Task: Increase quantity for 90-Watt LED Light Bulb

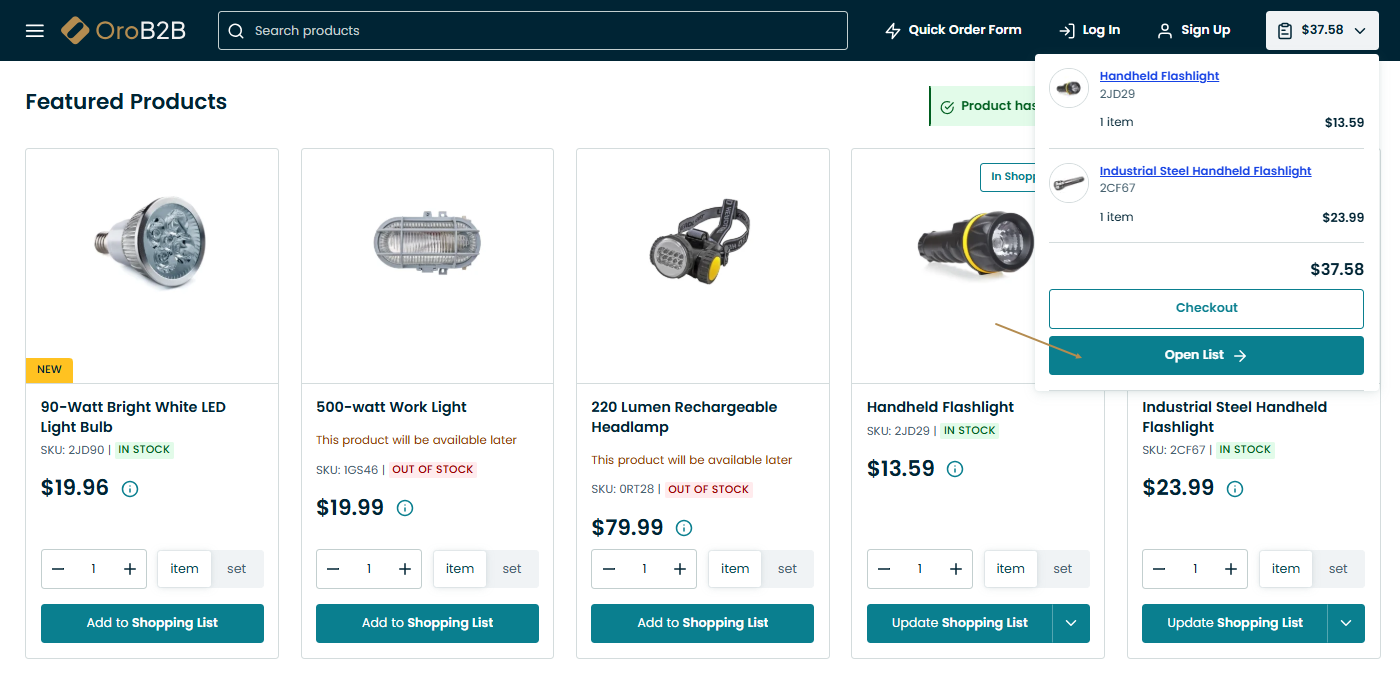Action: [130, 569]
